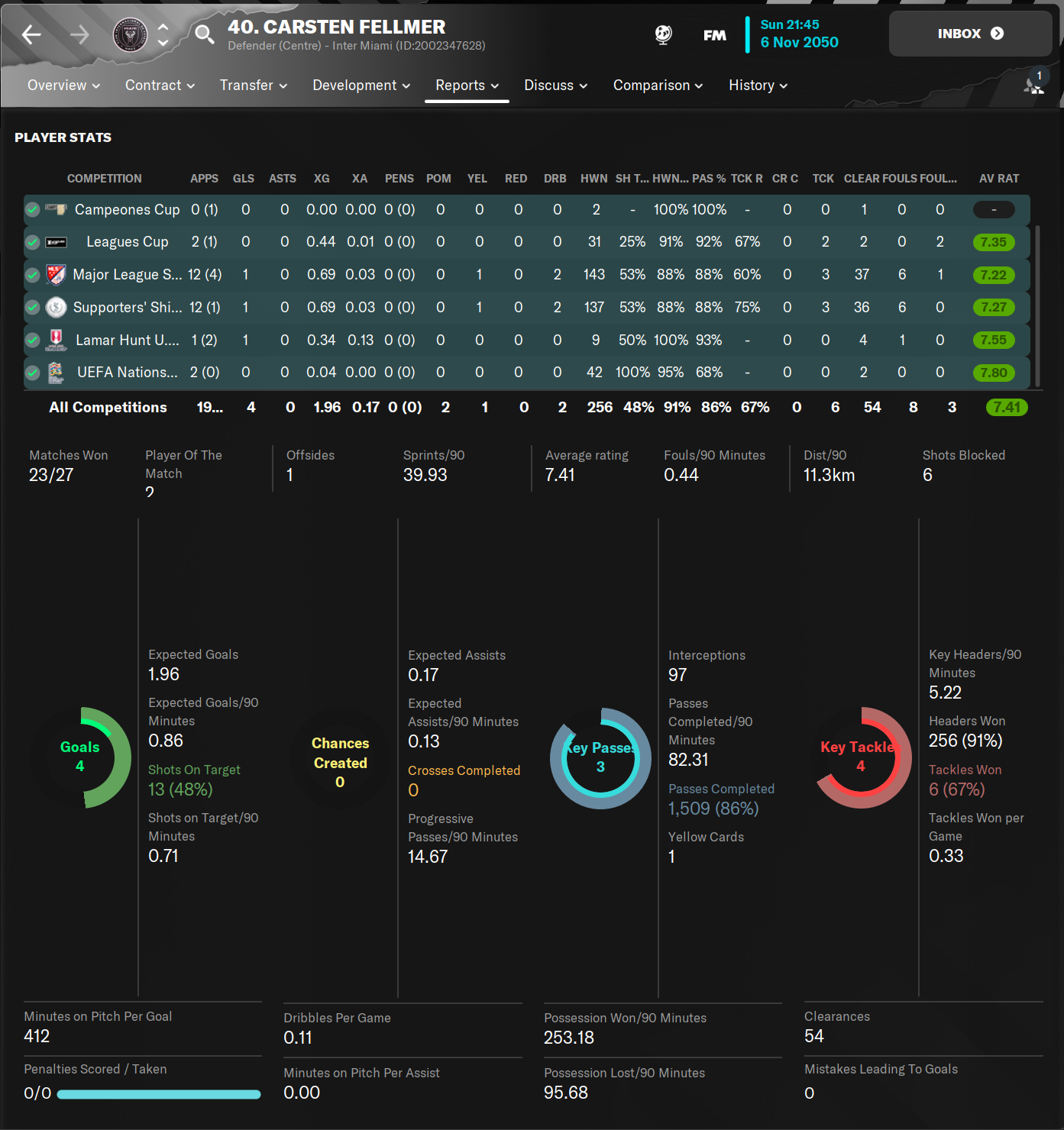Sort by the CLEAR column header

coord(862,179)
